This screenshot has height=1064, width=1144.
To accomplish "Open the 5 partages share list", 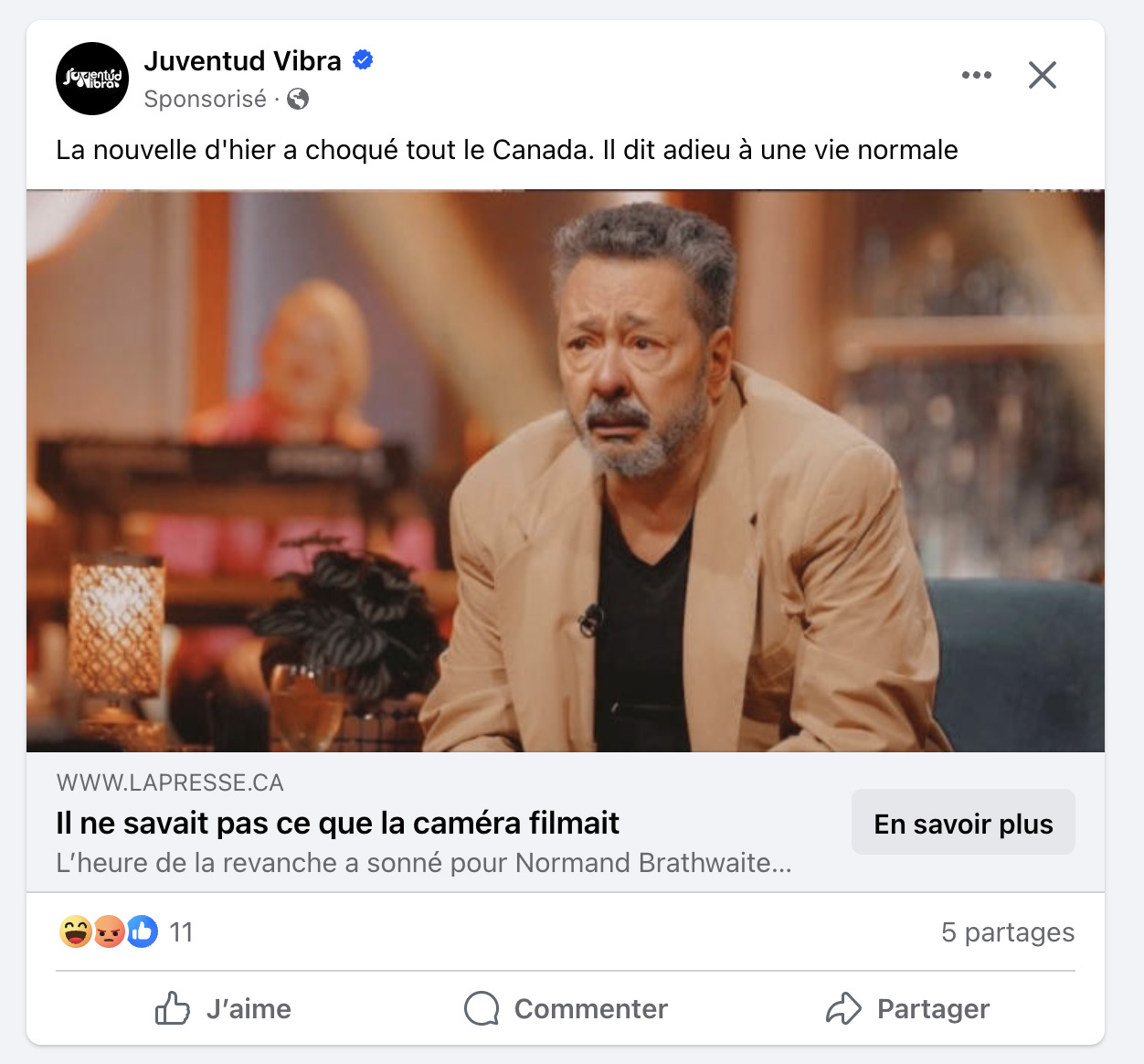I will tap(1008, 932).
